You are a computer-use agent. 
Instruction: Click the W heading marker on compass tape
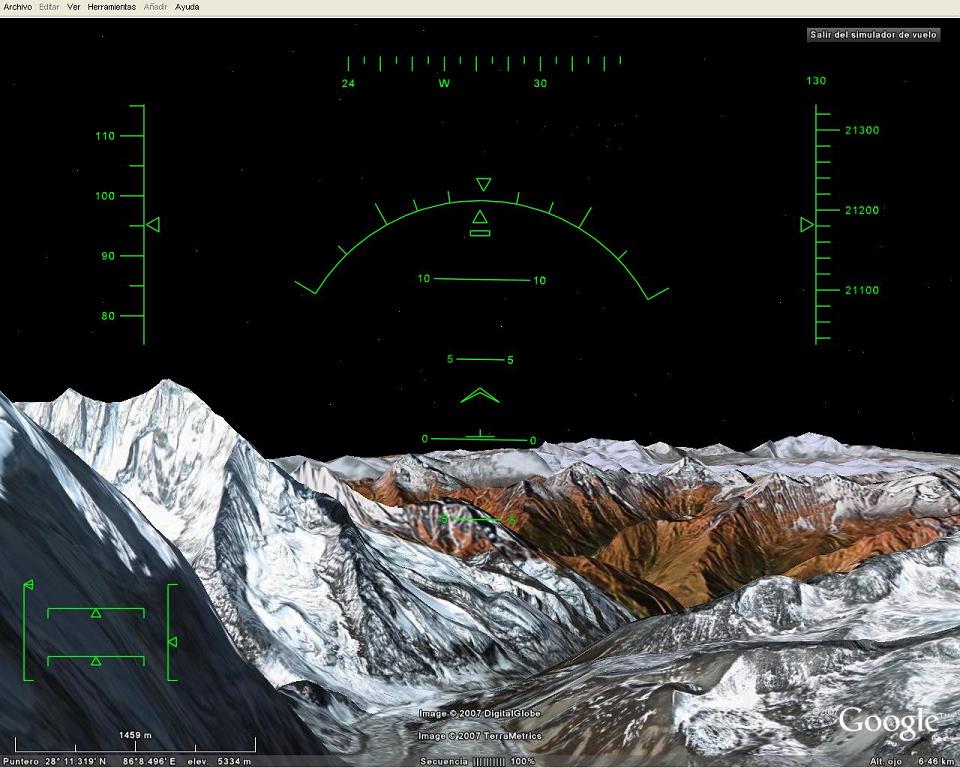[x=443, y=84]
